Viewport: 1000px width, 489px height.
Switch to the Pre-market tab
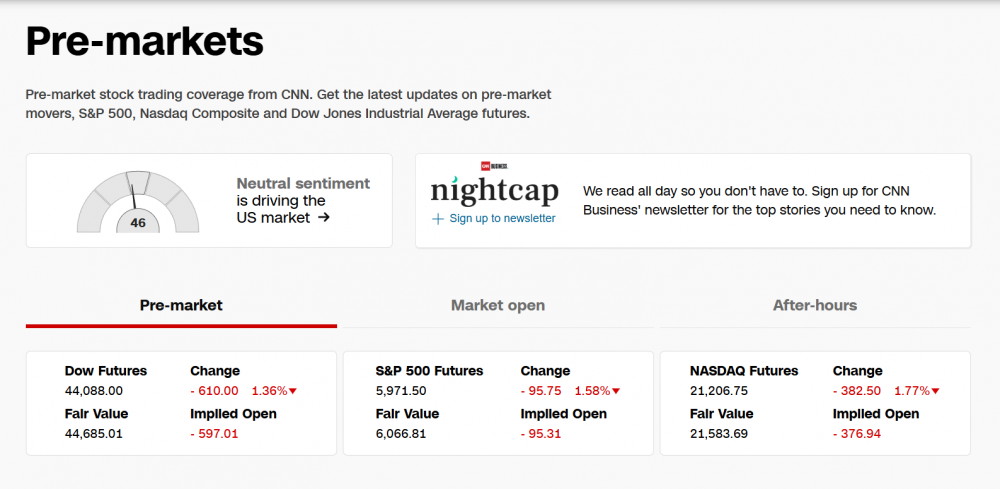click(x=181, y=305)
